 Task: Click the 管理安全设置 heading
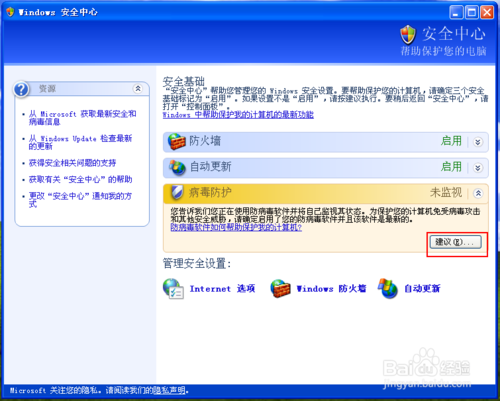[x=197, y=264]
